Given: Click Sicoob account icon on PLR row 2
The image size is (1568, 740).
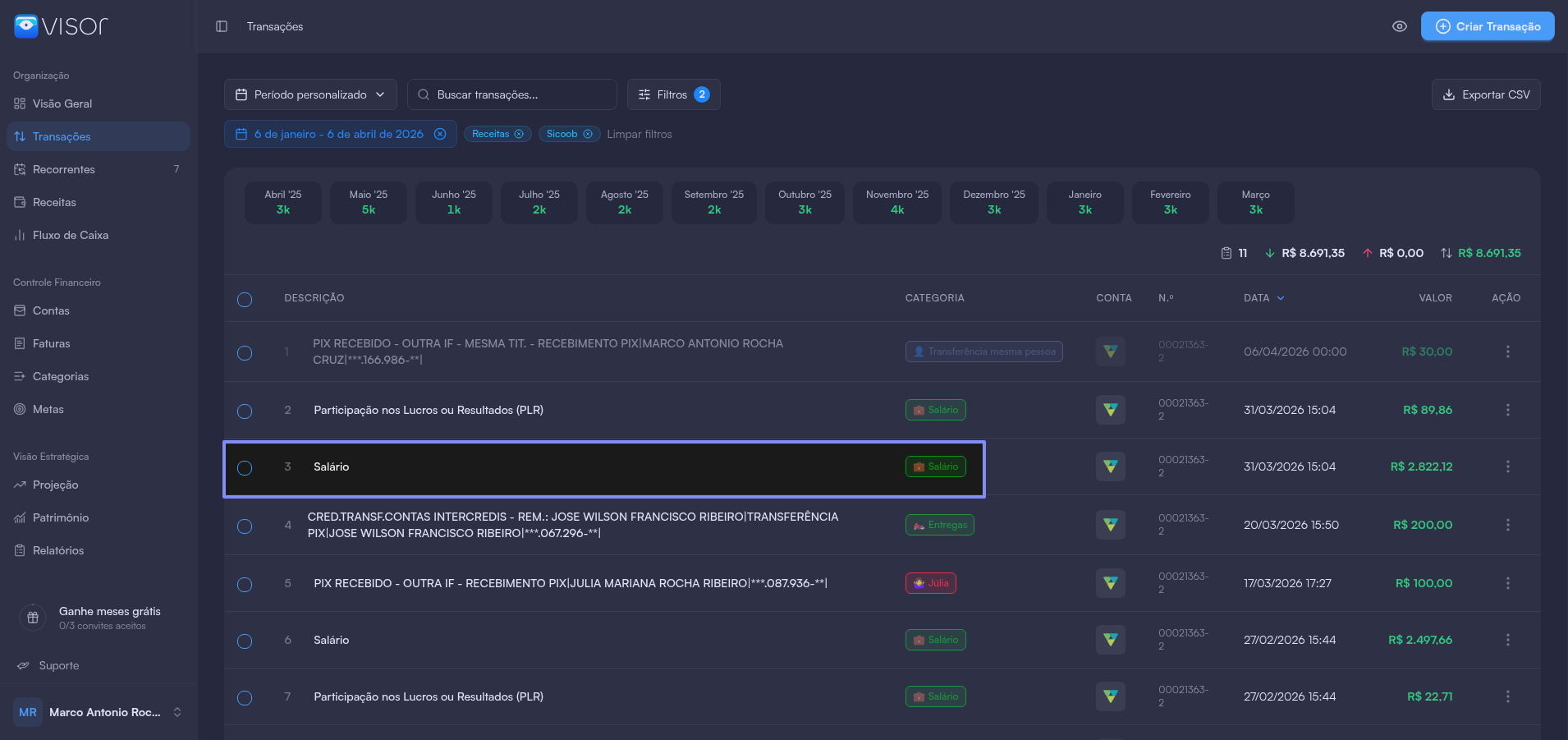Looking at the screenshot, I should click(1110, 410).
